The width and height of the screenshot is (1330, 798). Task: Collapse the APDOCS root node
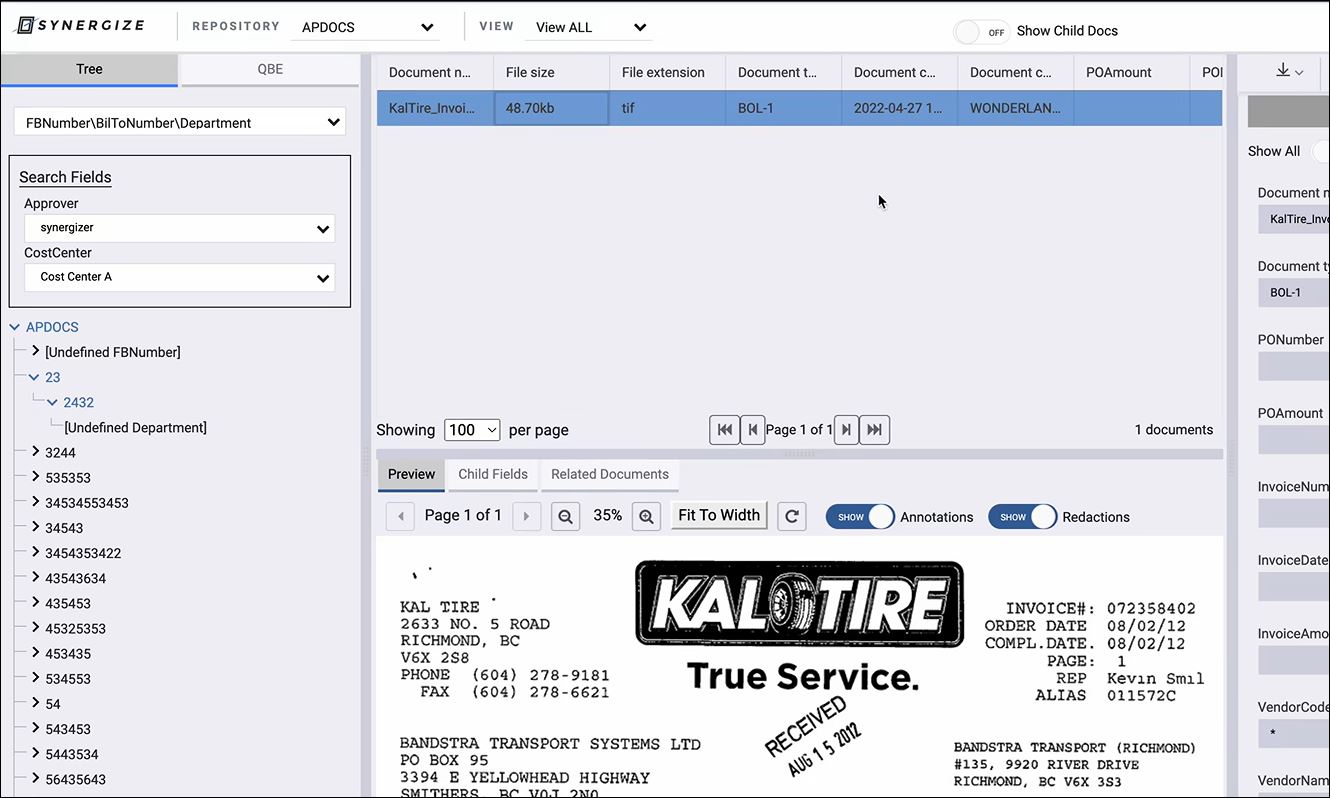[x=15, y=327]
